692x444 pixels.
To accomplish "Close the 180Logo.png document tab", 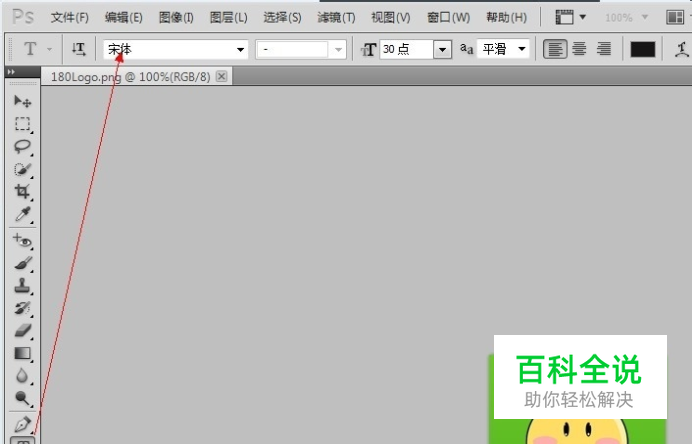I will point(222,76).
